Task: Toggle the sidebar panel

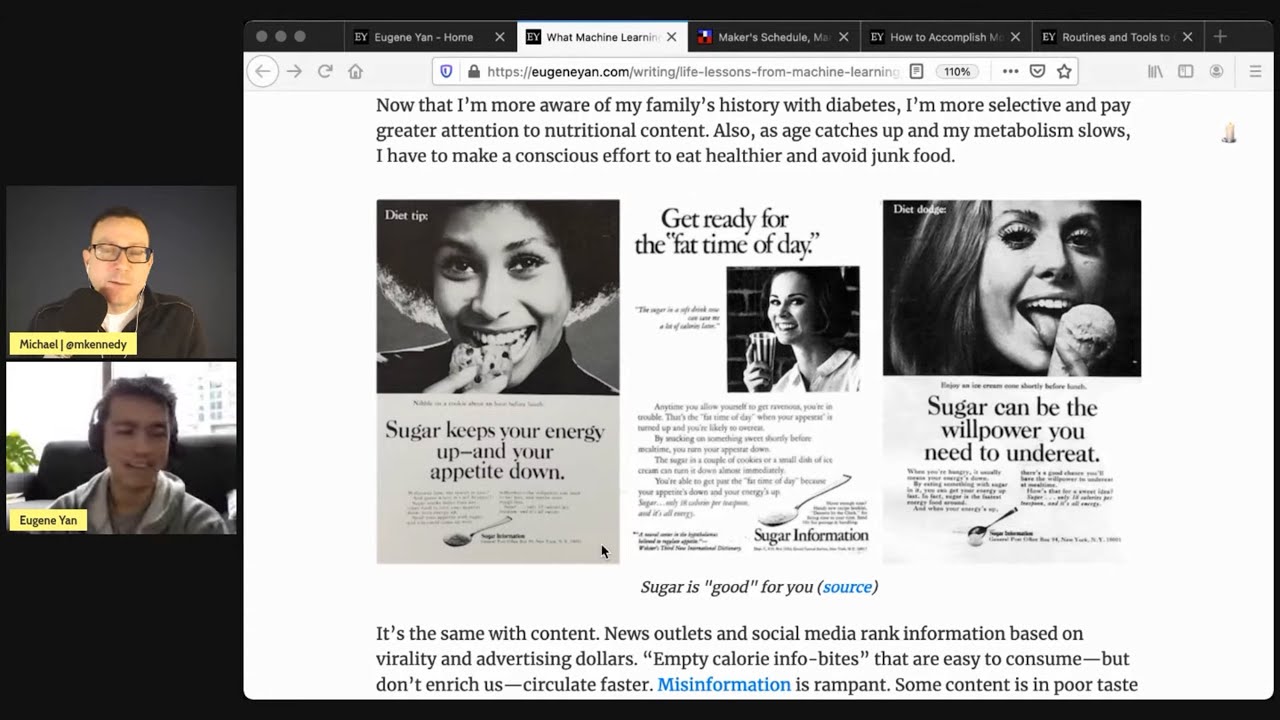Action: [x=1185, y=71]
